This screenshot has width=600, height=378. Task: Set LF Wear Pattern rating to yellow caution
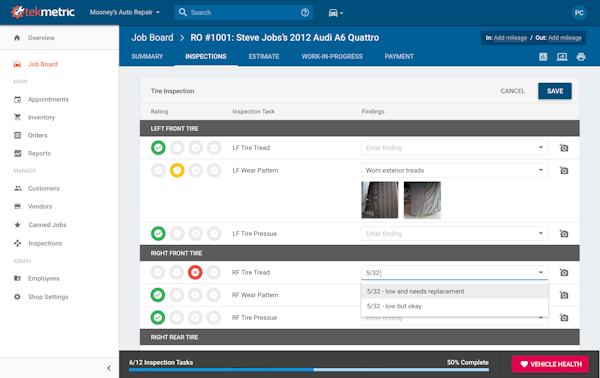tap(177, 170)
